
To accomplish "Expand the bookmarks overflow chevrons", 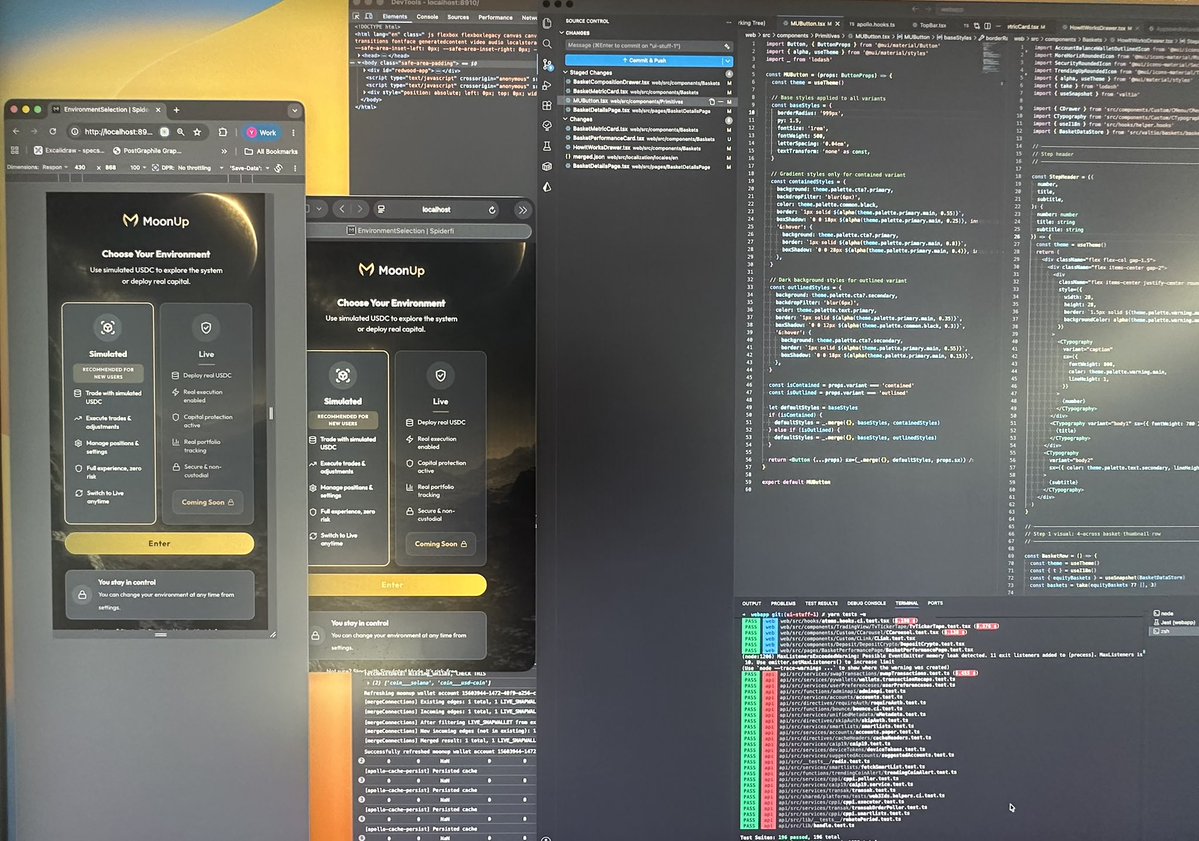I will pyautogui.click(x=224, y=151).
